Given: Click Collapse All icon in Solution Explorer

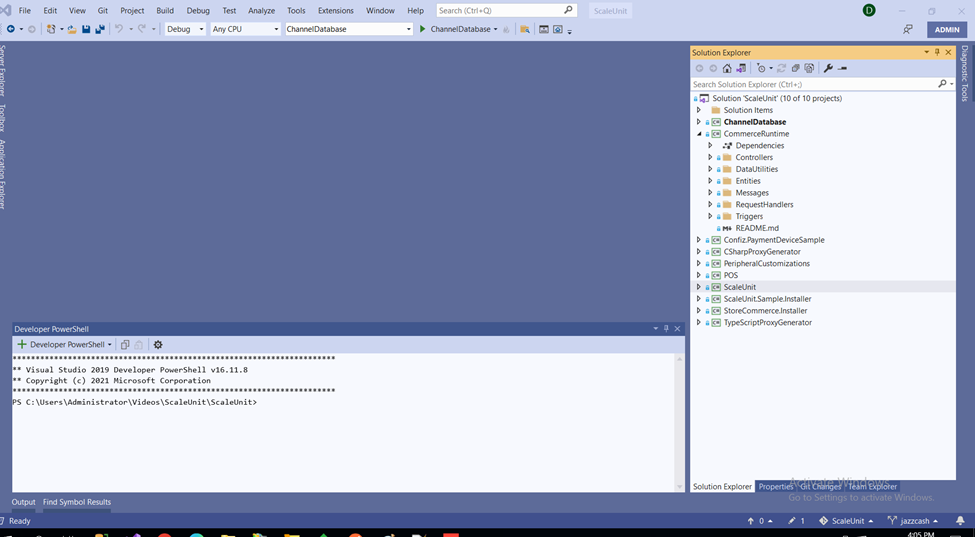Looking at the screenshot, I should point(795,68).
